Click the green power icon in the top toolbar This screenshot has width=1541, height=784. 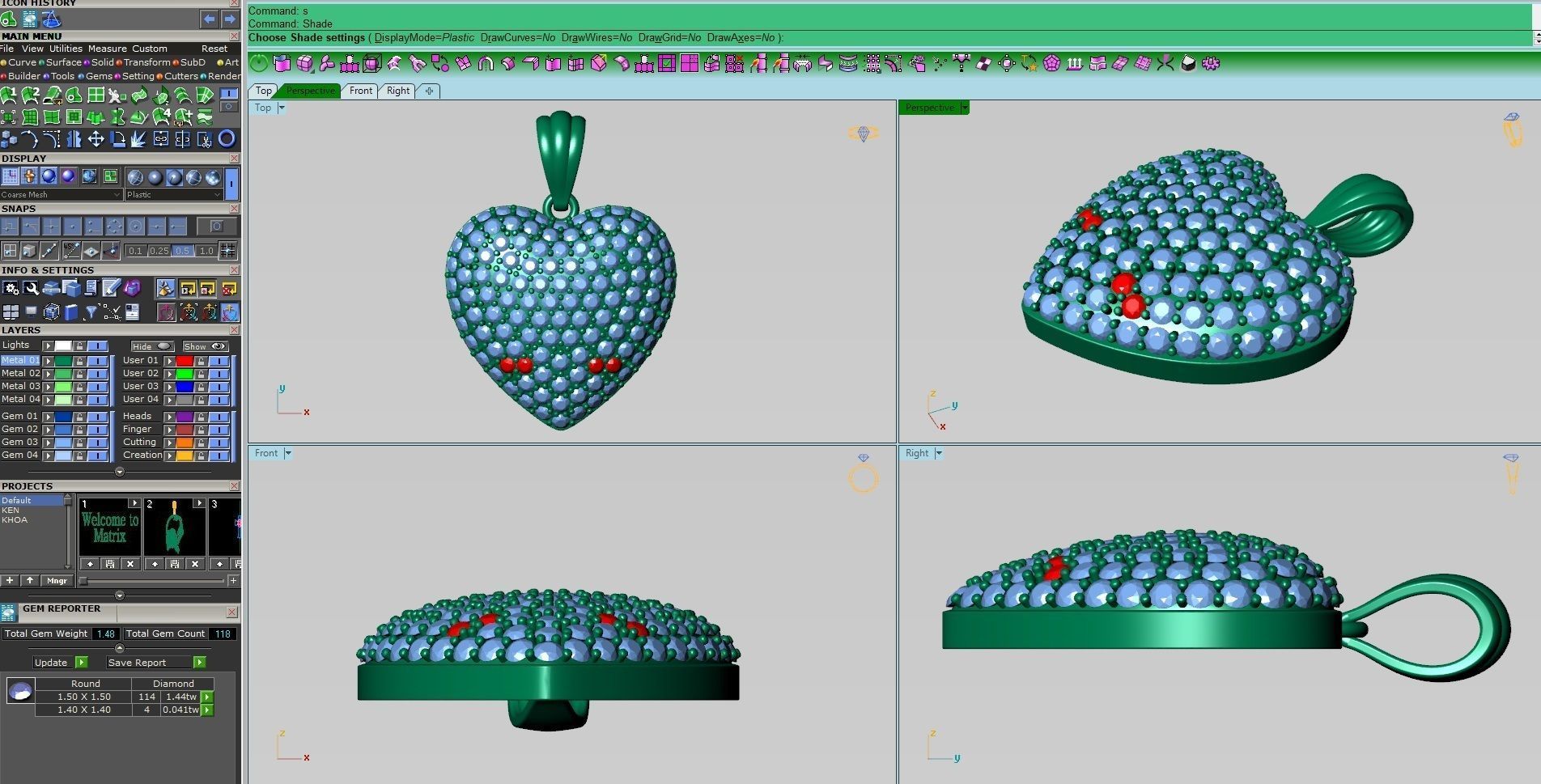click(259, 63)
